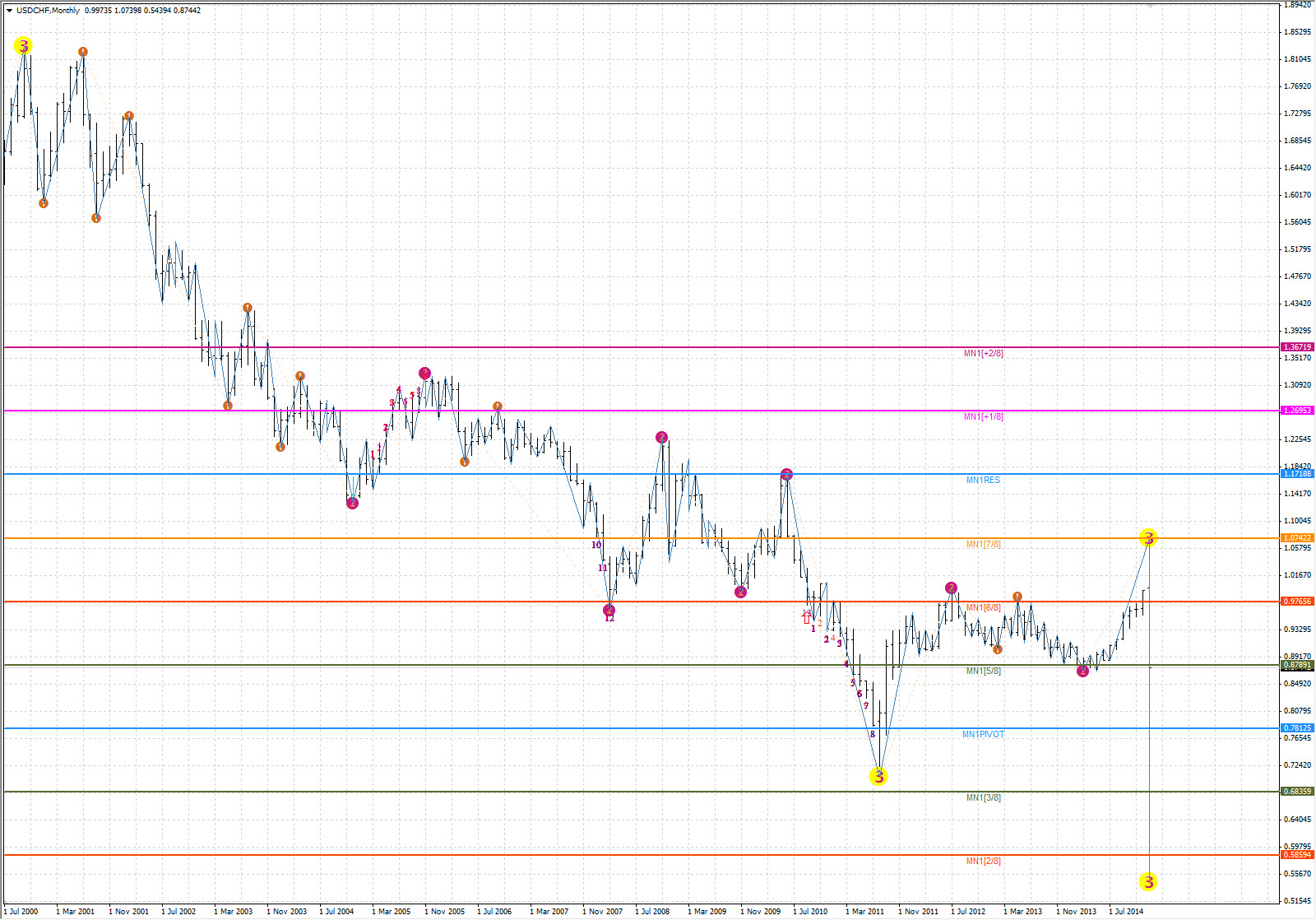Click the MN1PIVOT level label

(x=983, y=734)
